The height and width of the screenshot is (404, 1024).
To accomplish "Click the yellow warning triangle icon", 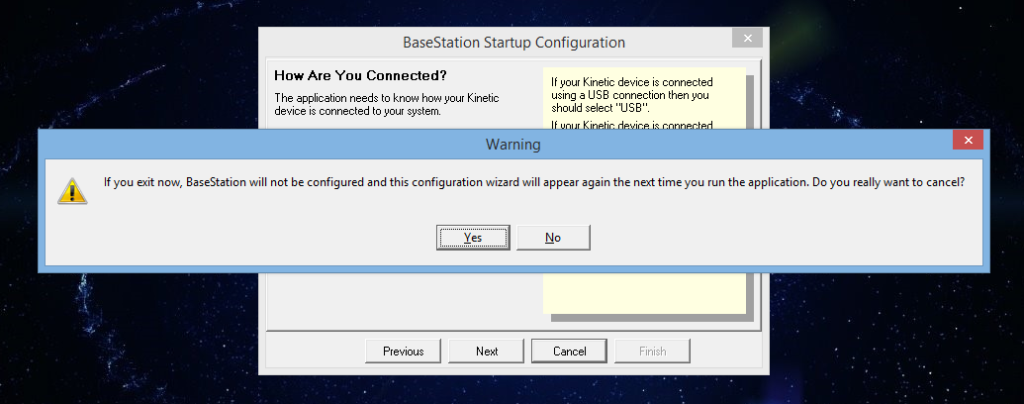I will [72, 190].
